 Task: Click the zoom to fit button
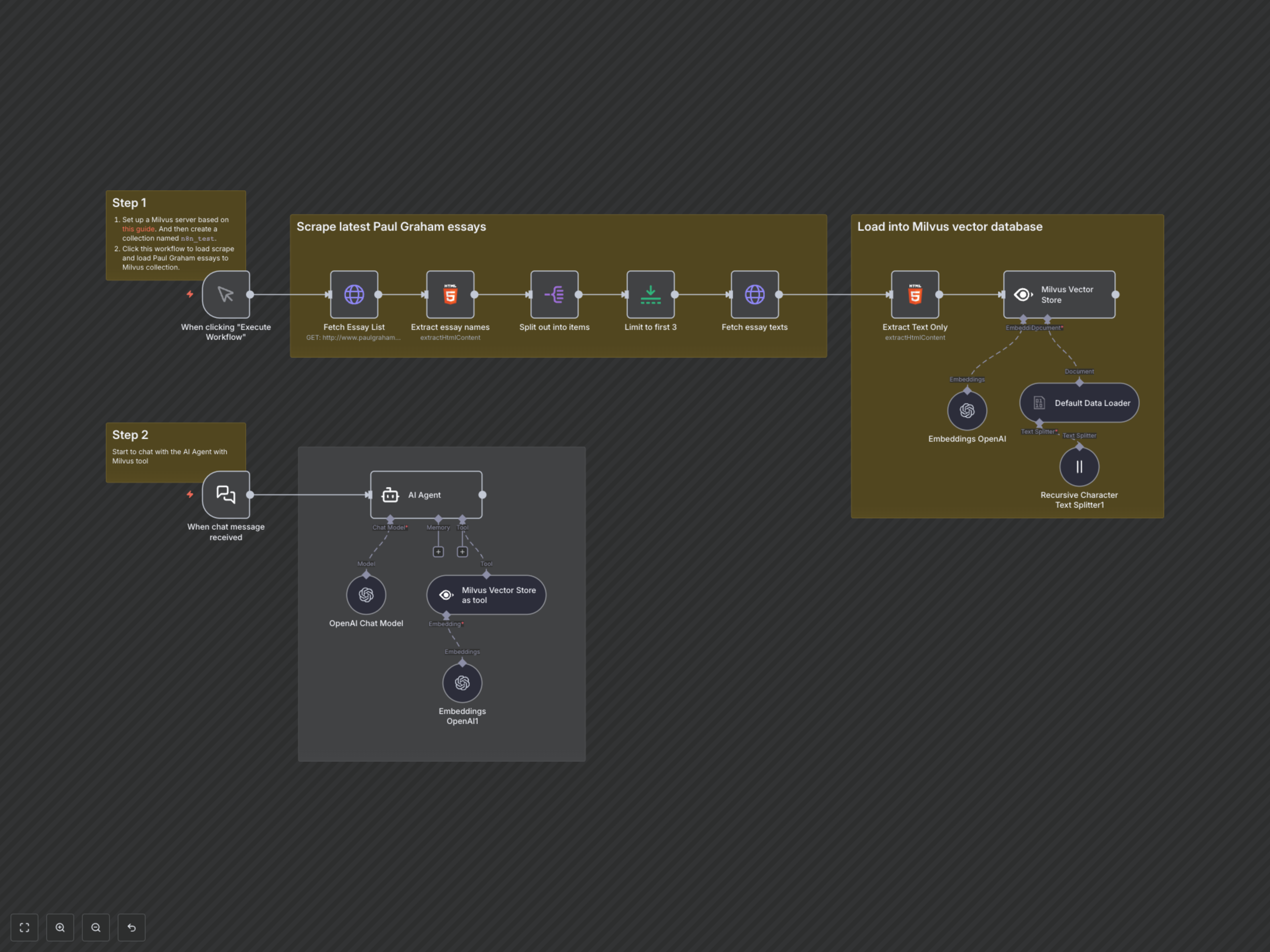coord(24,927)
